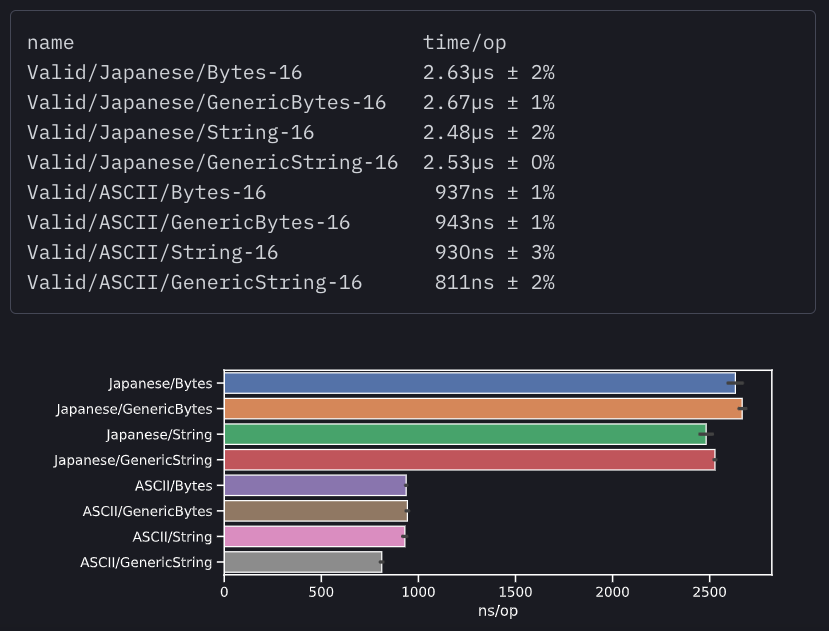Click the "ns/op" x-axis label

(x=497, y=610)
